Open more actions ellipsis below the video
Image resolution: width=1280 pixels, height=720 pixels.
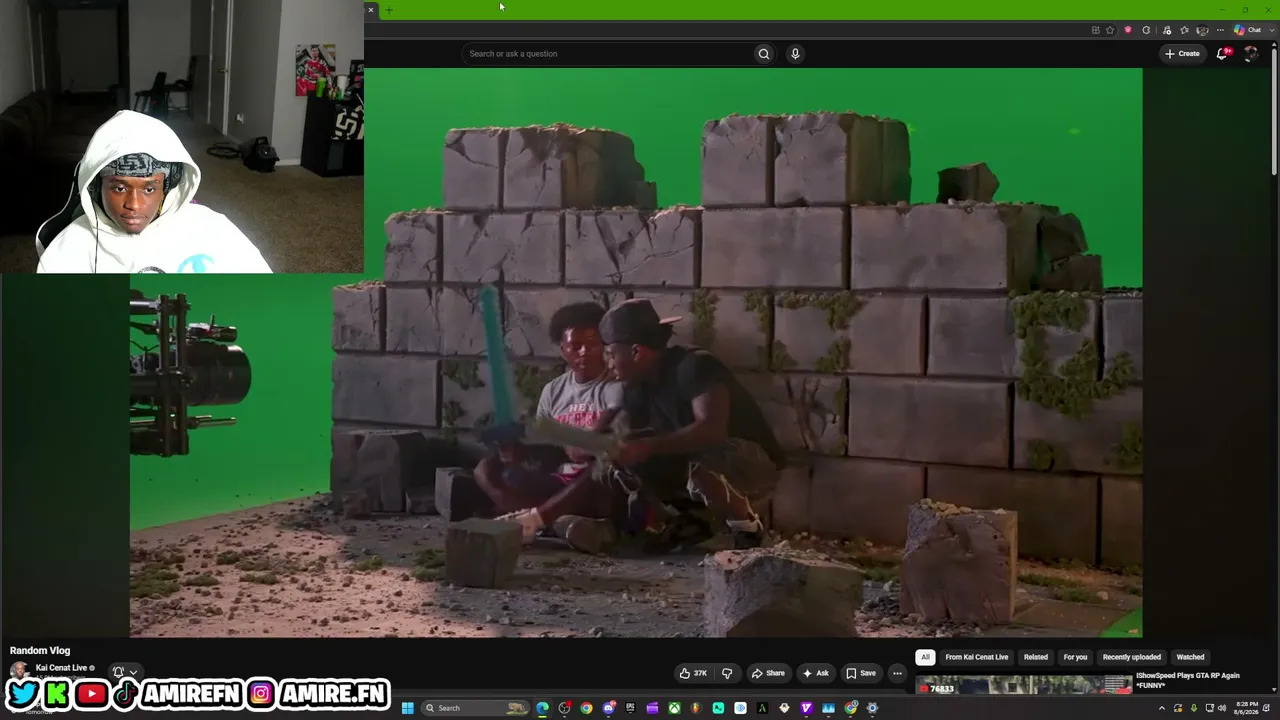click(x=897, y=673)
